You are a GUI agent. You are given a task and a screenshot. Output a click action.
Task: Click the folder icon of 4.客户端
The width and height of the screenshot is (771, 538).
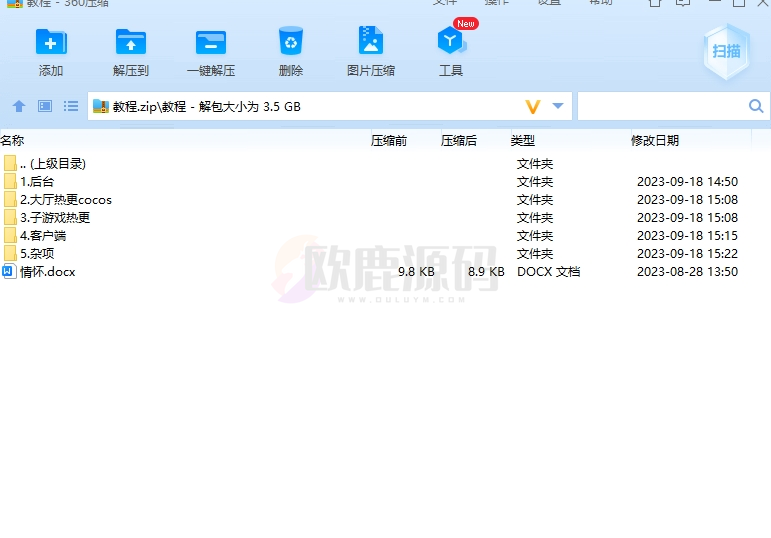pos(9,235)
